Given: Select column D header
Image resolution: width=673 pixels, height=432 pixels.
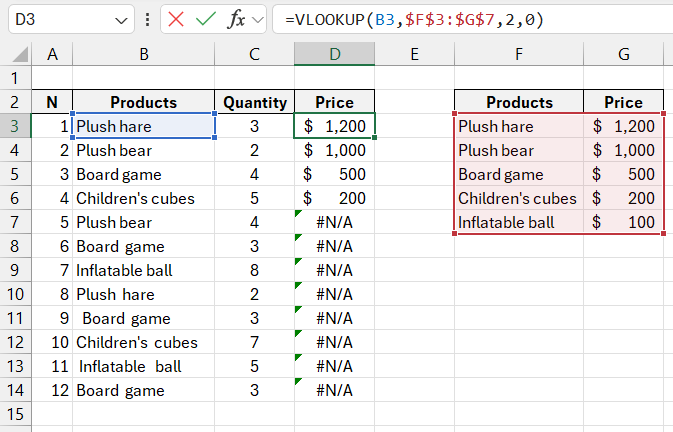Looking at the screenshot, I should point(334,54).
